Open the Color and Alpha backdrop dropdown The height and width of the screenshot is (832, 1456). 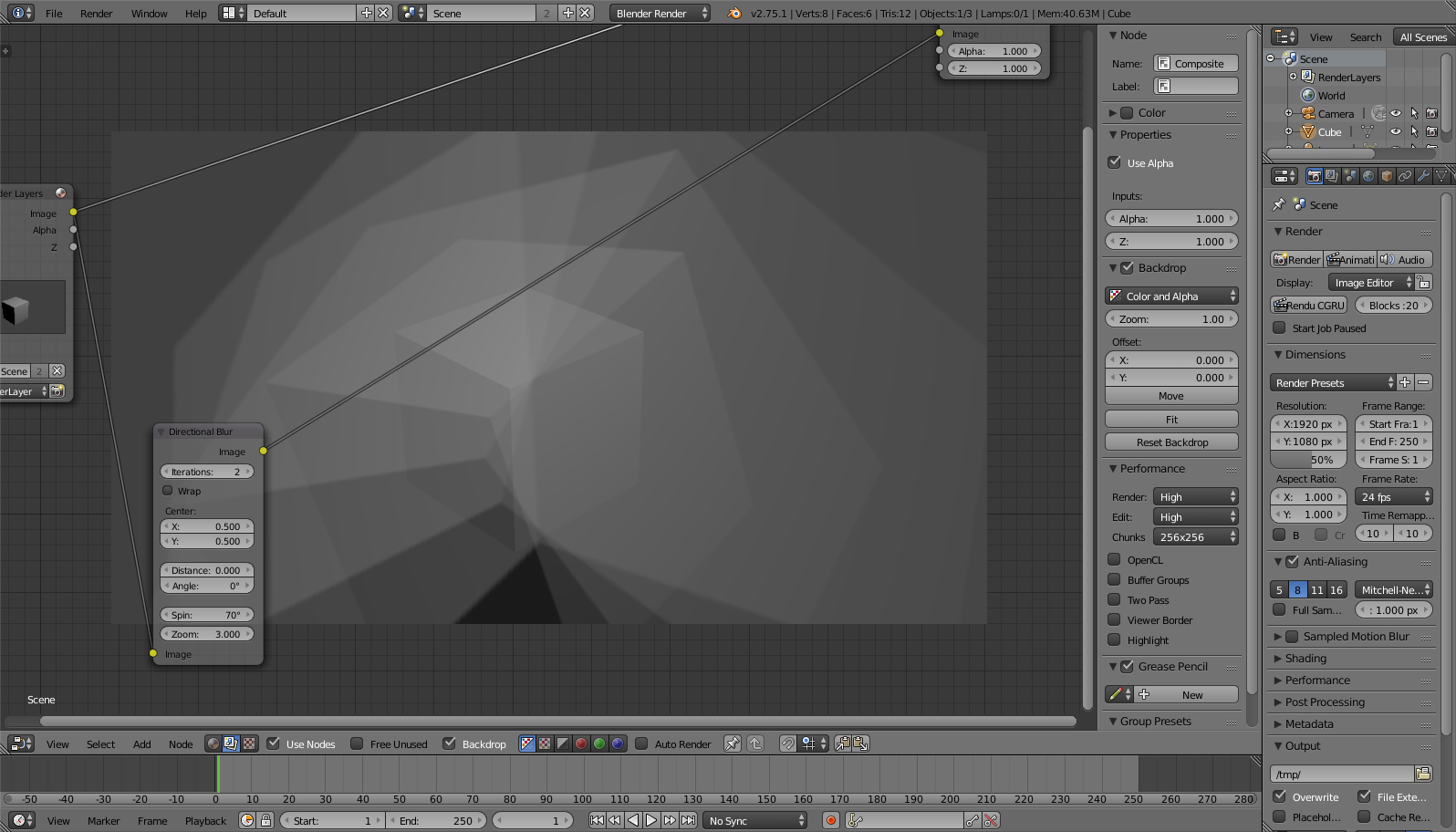pyautogui.click(x=1171, y=296)
